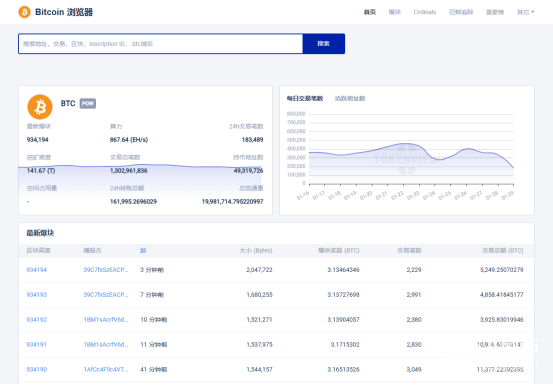
Task: Switch to the 活跃地址数 chart tab
Action: click(x=350, y=98)
